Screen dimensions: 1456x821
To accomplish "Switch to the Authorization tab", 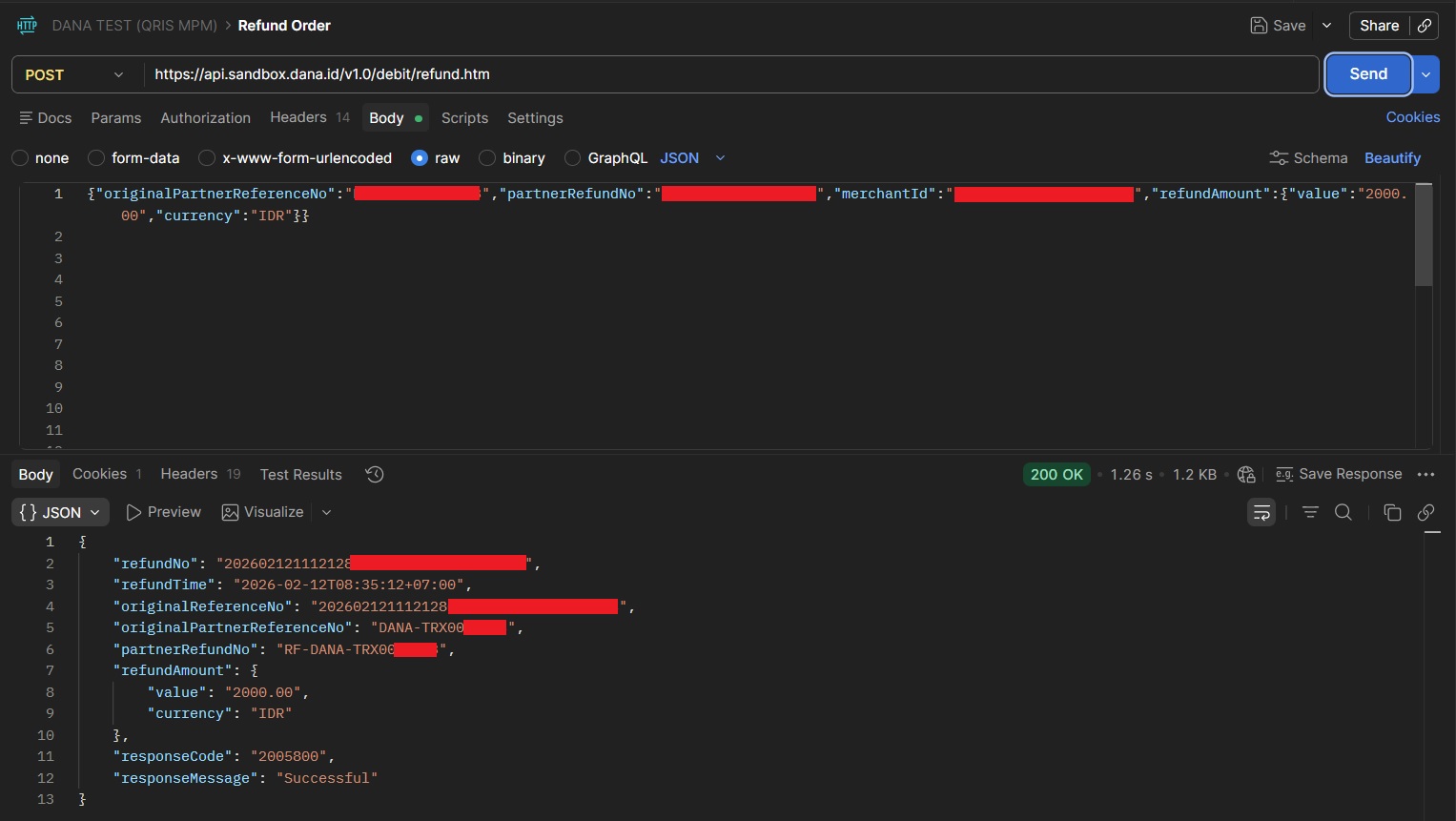I will pyautogui.click(x=206, y=118).
